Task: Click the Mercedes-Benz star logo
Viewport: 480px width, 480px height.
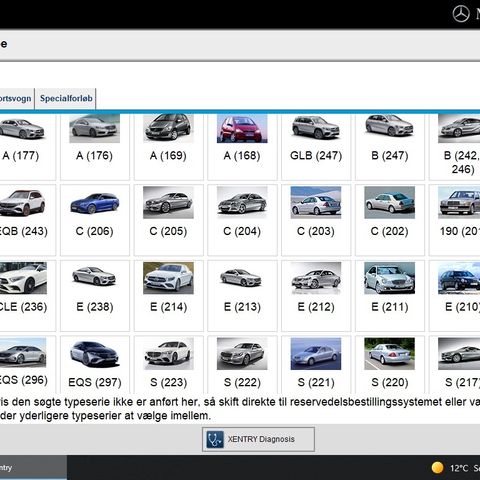Action: point(461,14)
